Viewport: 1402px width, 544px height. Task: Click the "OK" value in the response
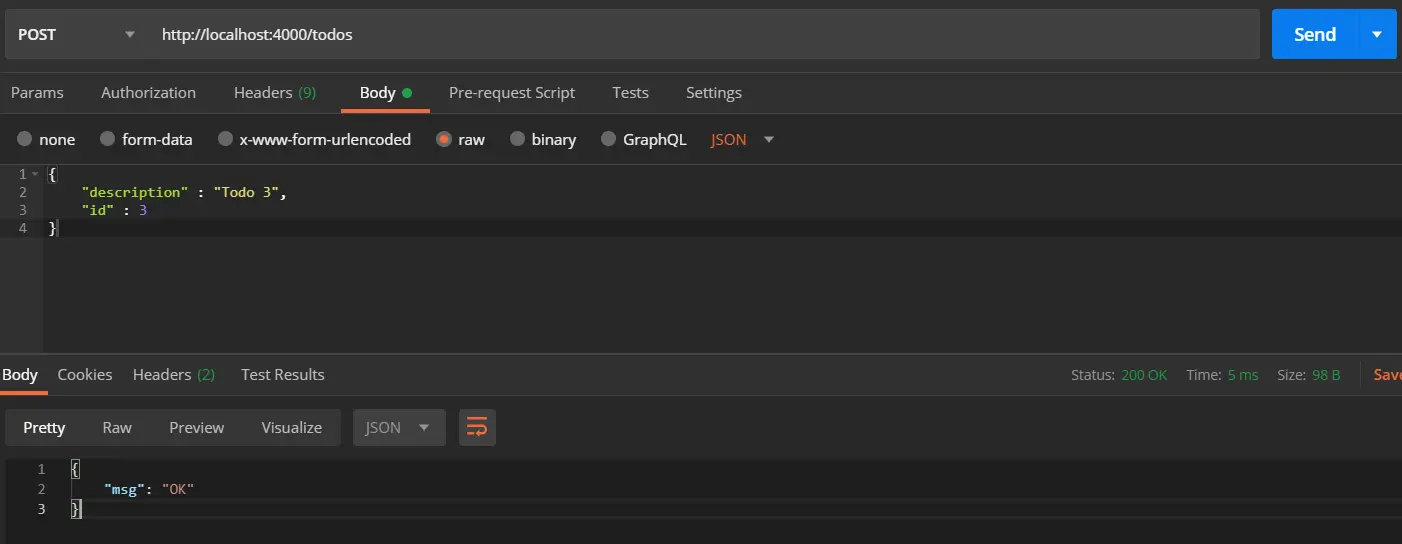point(177,489)
